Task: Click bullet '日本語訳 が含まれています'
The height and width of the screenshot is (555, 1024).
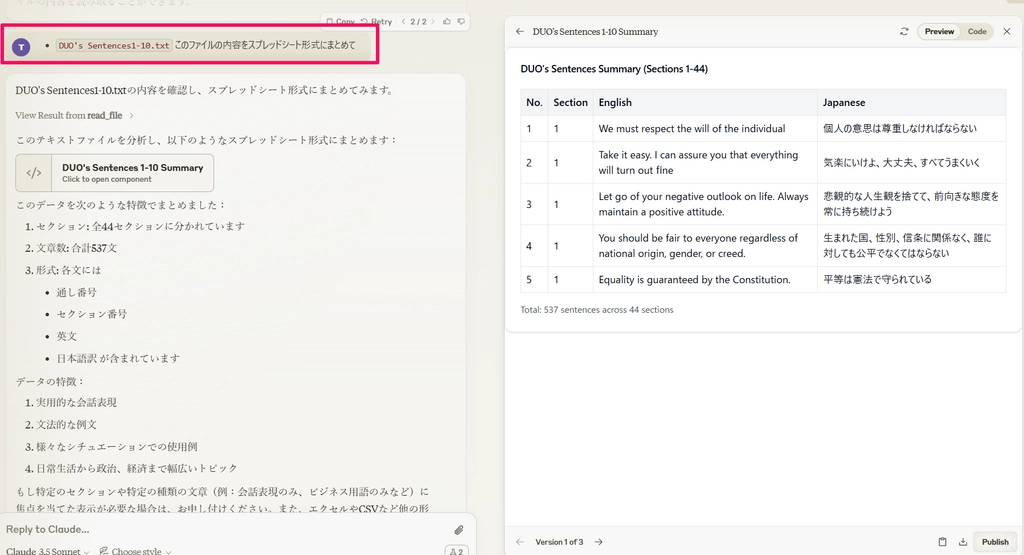Action: pos(118,358)
